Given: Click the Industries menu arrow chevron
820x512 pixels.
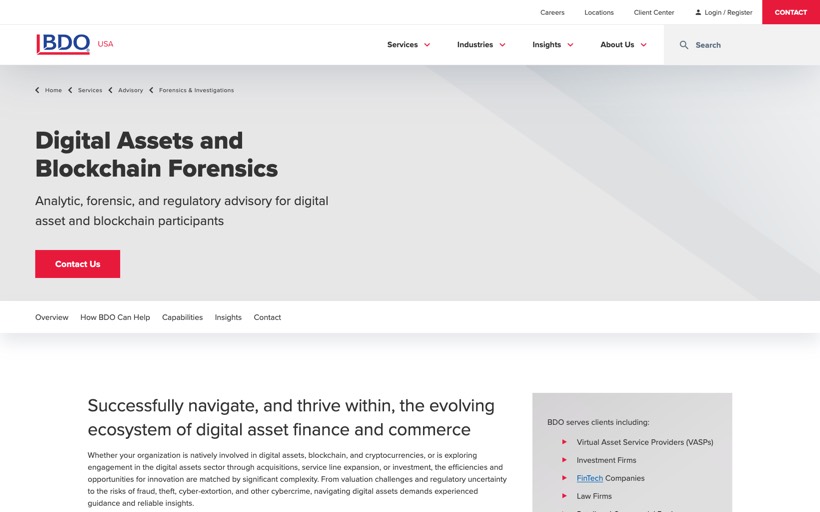Looking at the screenshot, I should coord(502,45).
